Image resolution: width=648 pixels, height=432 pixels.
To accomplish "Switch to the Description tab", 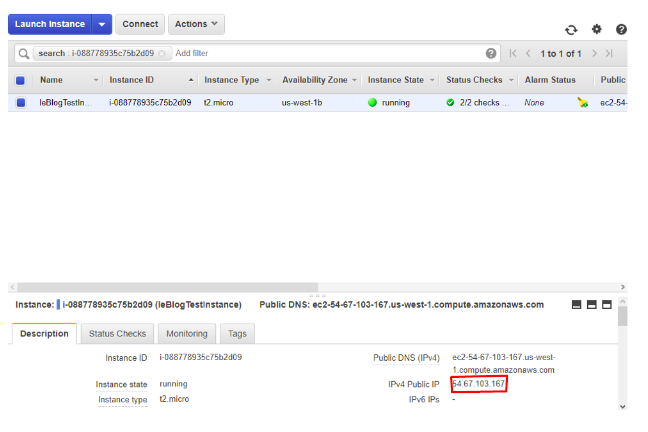I will pos(44,334).
